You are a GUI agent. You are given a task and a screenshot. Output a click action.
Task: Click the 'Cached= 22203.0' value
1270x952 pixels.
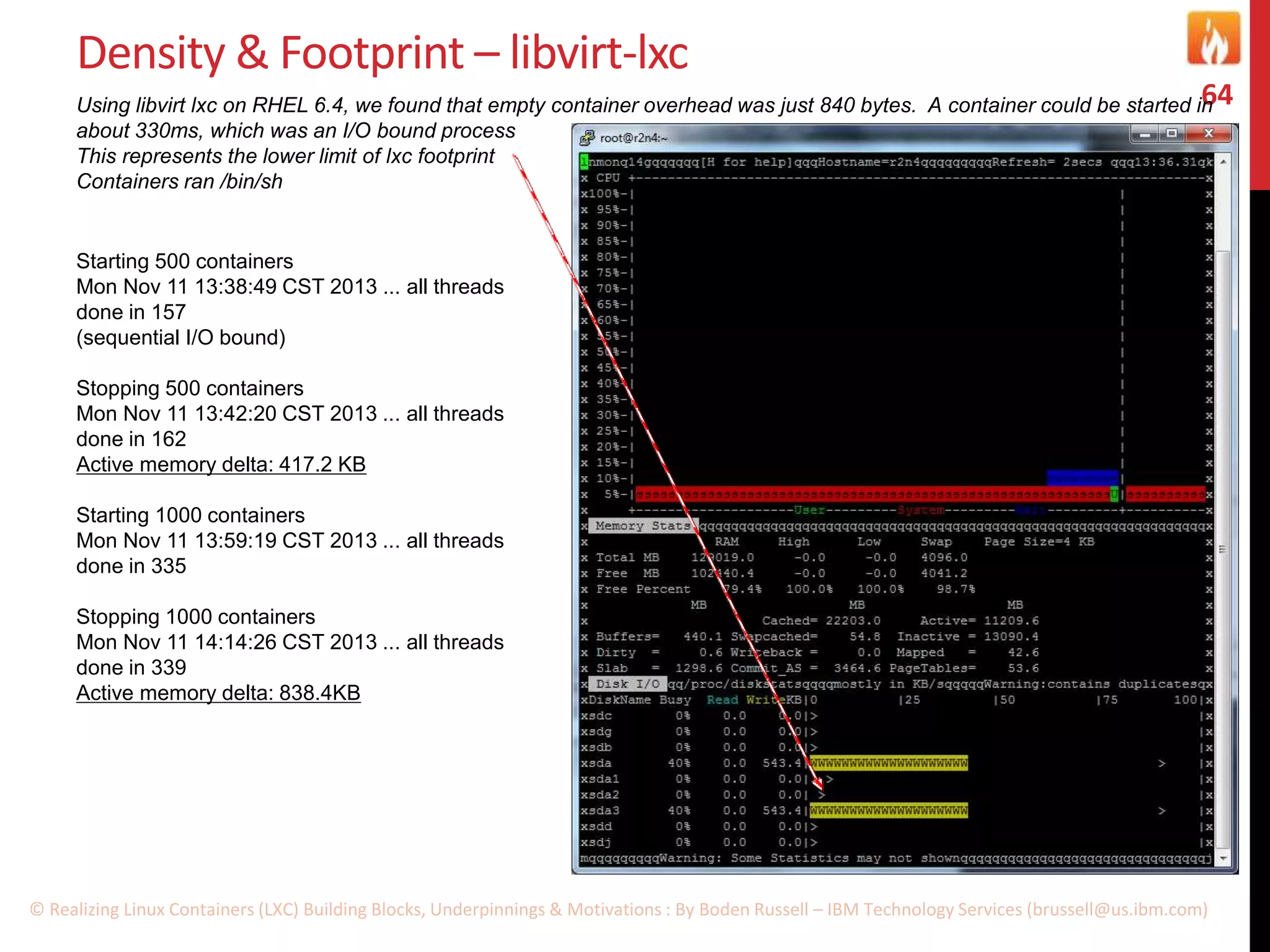(821, 621)
